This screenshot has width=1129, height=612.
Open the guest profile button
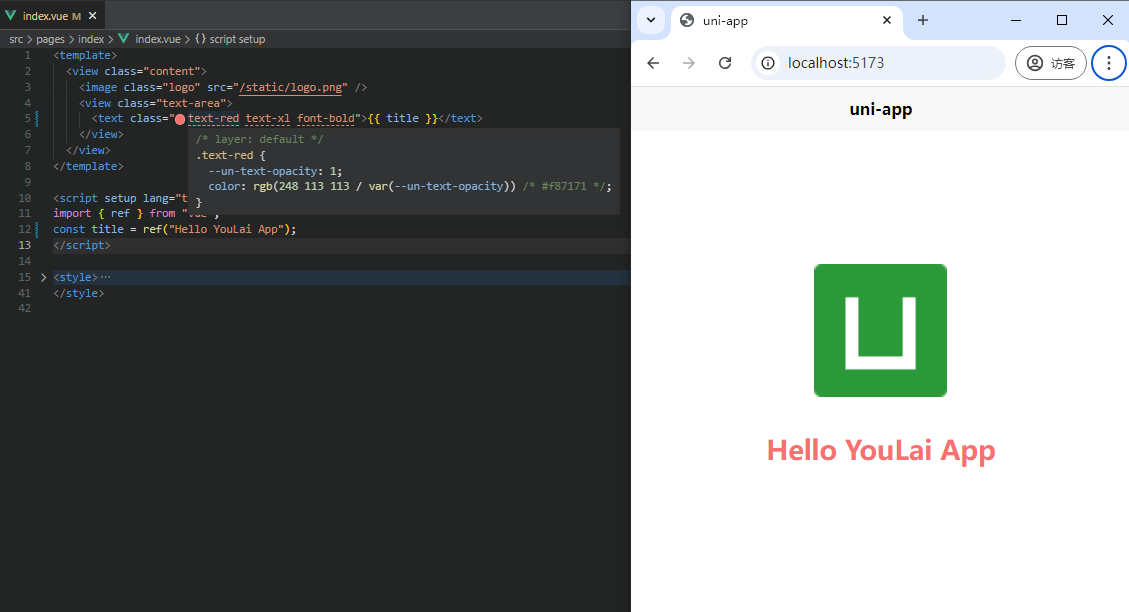pyautogui.click(x=1050, y=63)
